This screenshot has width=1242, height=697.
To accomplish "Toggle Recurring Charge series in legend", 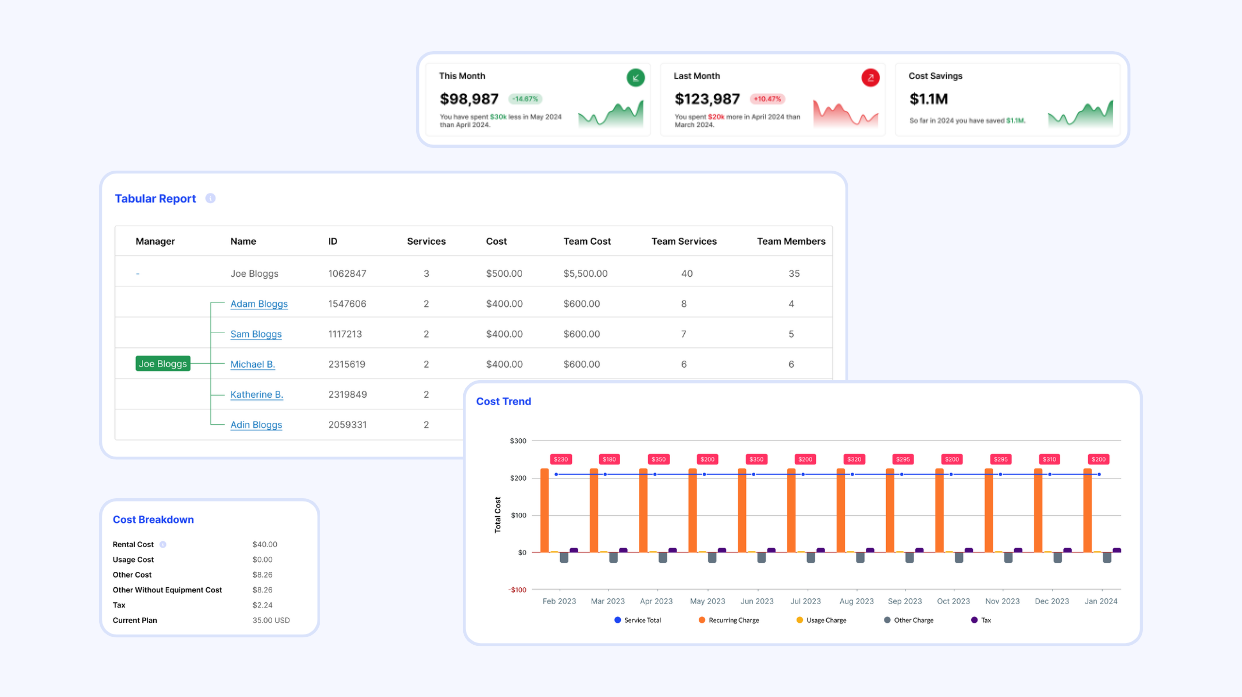I will [728, 620].
